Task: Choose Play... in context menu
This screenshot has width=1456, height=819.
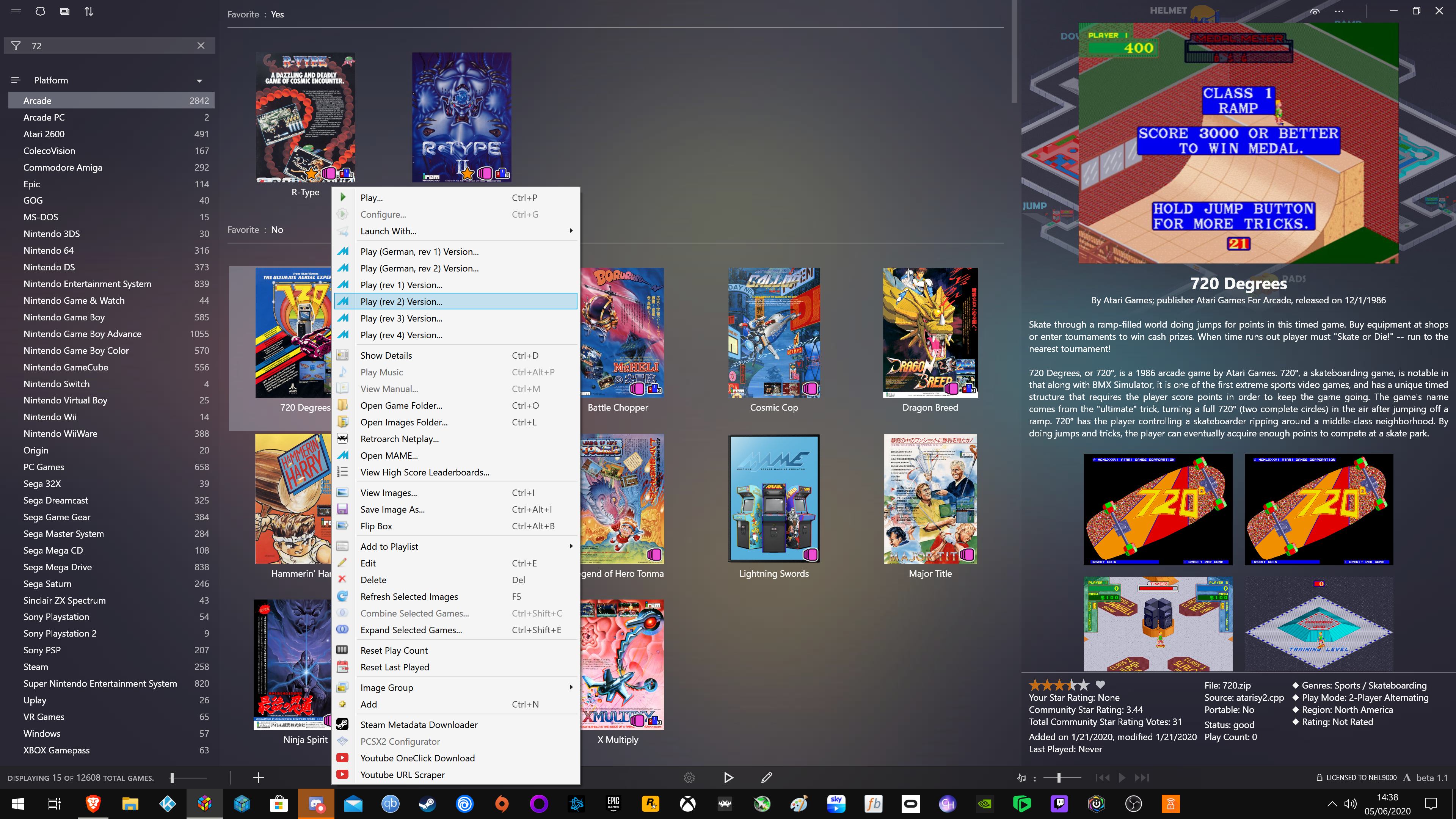Action: click(455, 198)
